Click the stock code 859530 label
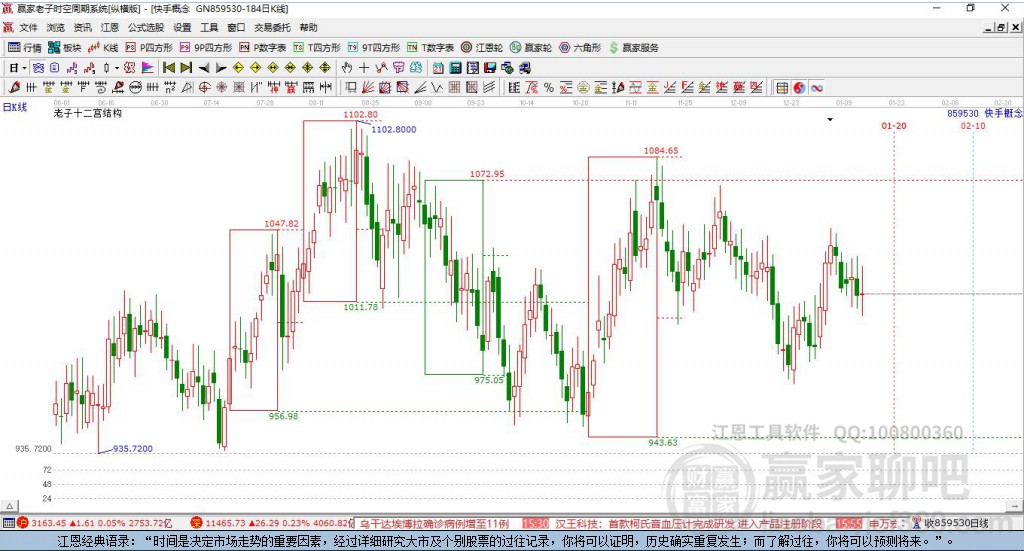 click(963, 113)
